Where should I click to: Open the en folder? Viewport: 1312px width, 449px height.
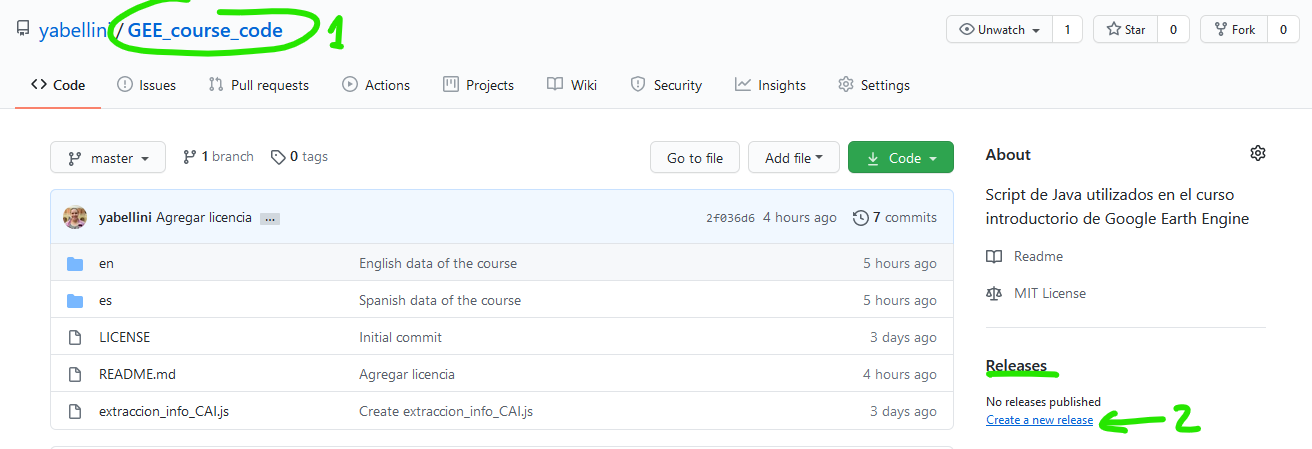[x=106, y=263]
